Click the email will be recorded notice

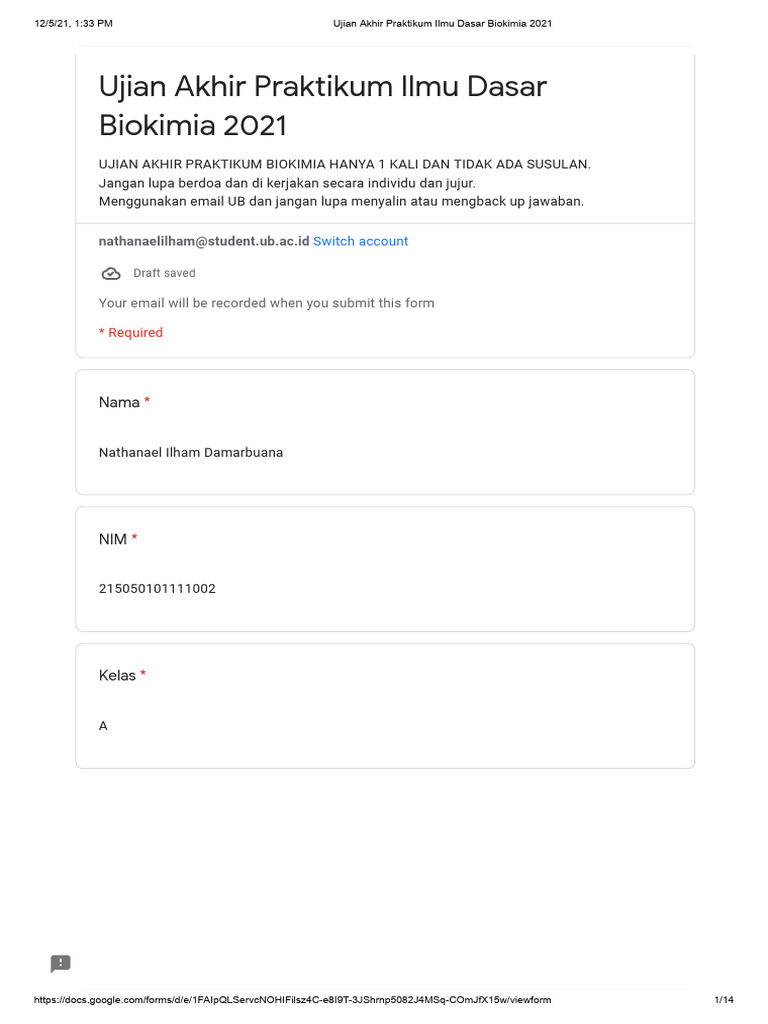(x=266, y=302)
